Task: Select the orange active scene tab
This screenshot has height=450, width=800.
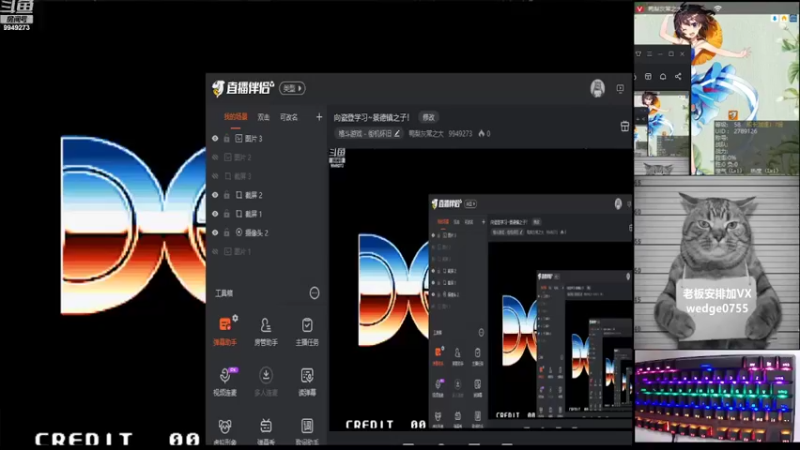Action: point(235,117)
